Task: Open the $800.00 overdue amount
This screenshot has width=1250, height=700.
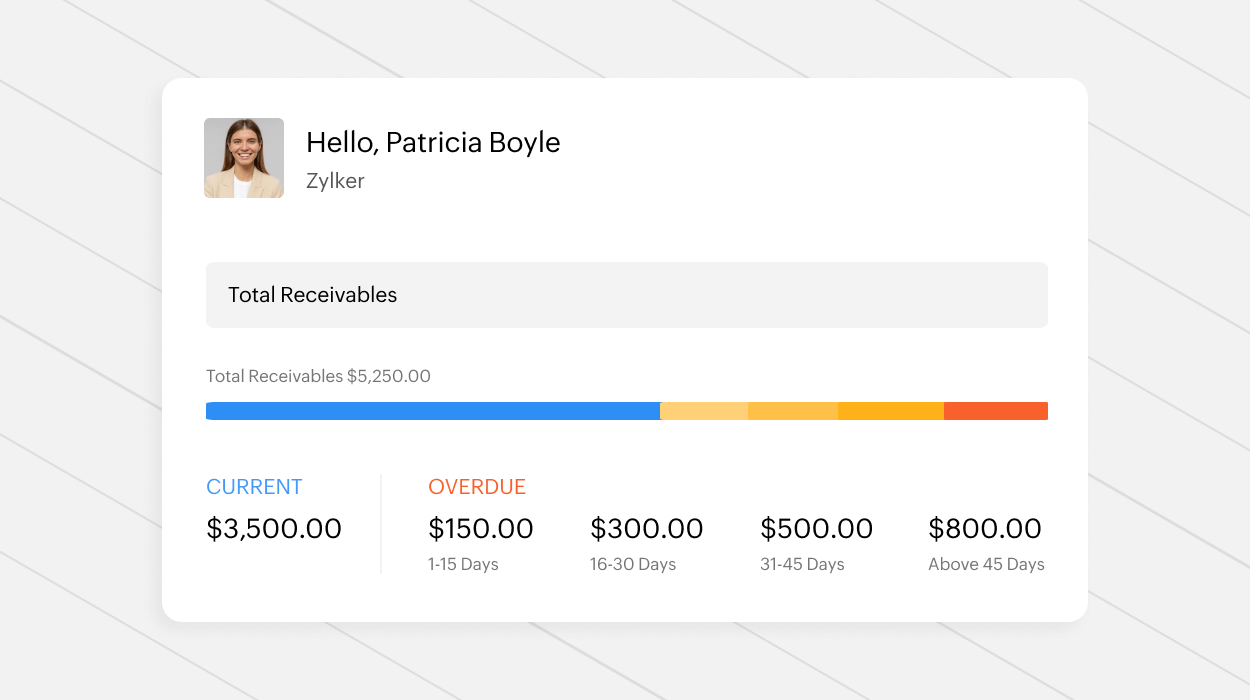Action: point(985,529)
